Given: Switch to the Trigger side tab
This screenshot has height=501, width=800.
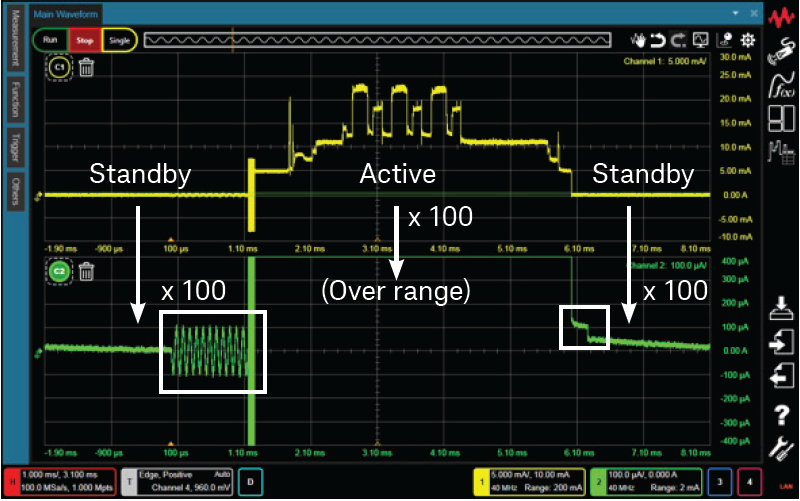Looking at the screenshot, I should tap(14, 145).
